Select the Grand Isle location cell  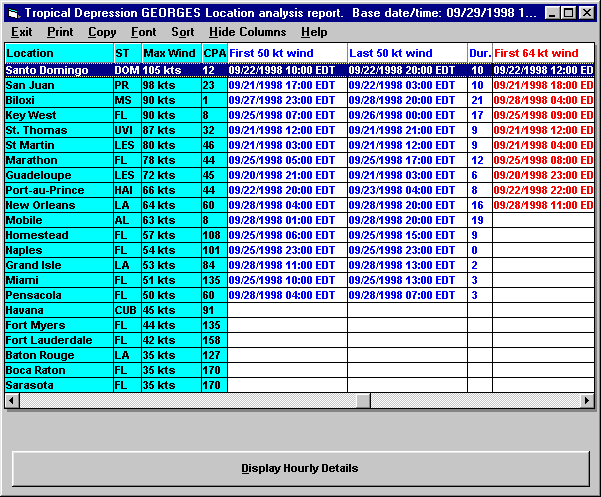(59, 265)
